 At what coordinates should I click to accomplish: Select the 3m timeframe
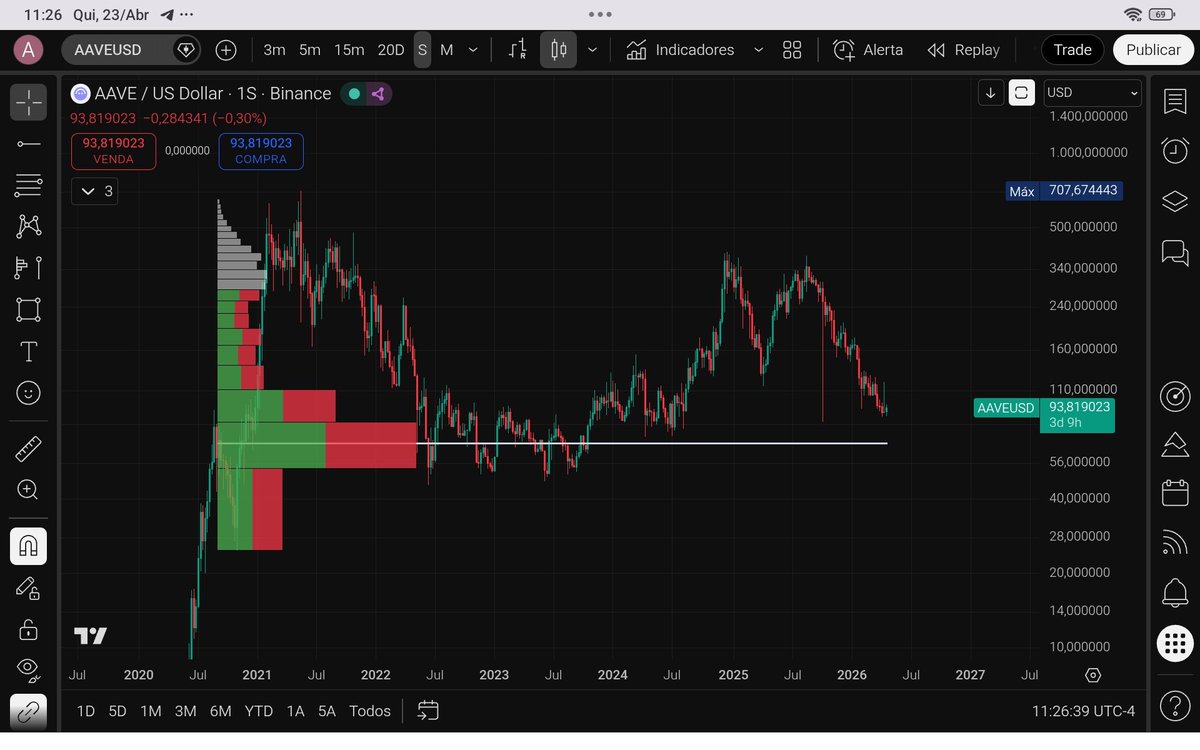click(x=274, y=50)
